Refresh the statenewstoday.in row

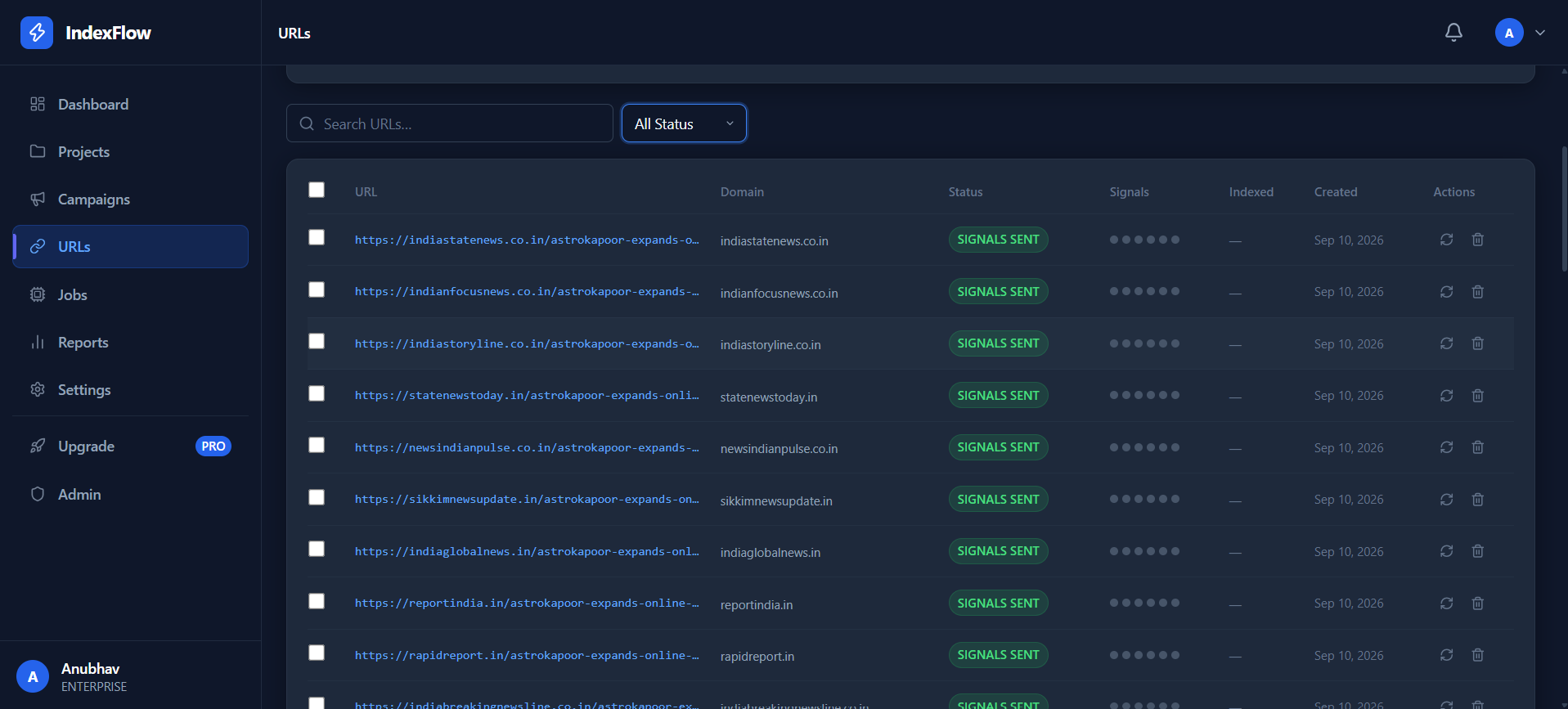pyautogui.click(x=1446, y=396)
